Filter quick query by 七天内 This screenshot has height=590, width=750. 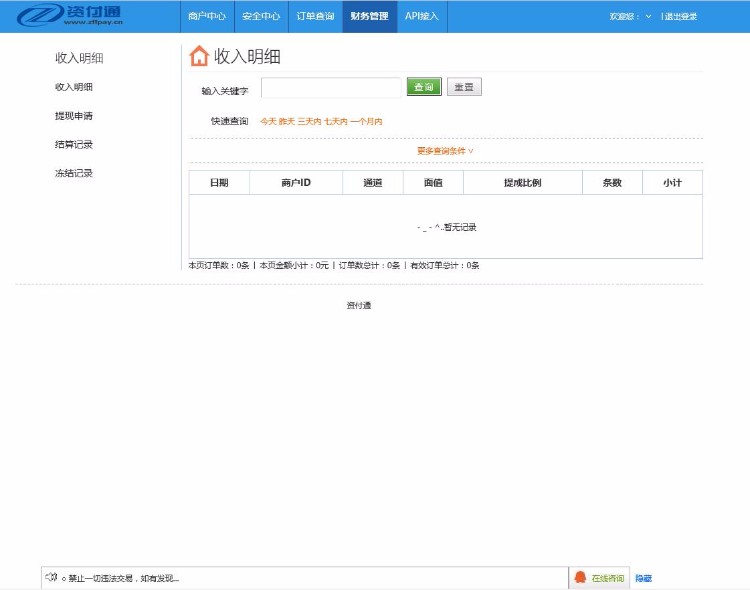336,122
